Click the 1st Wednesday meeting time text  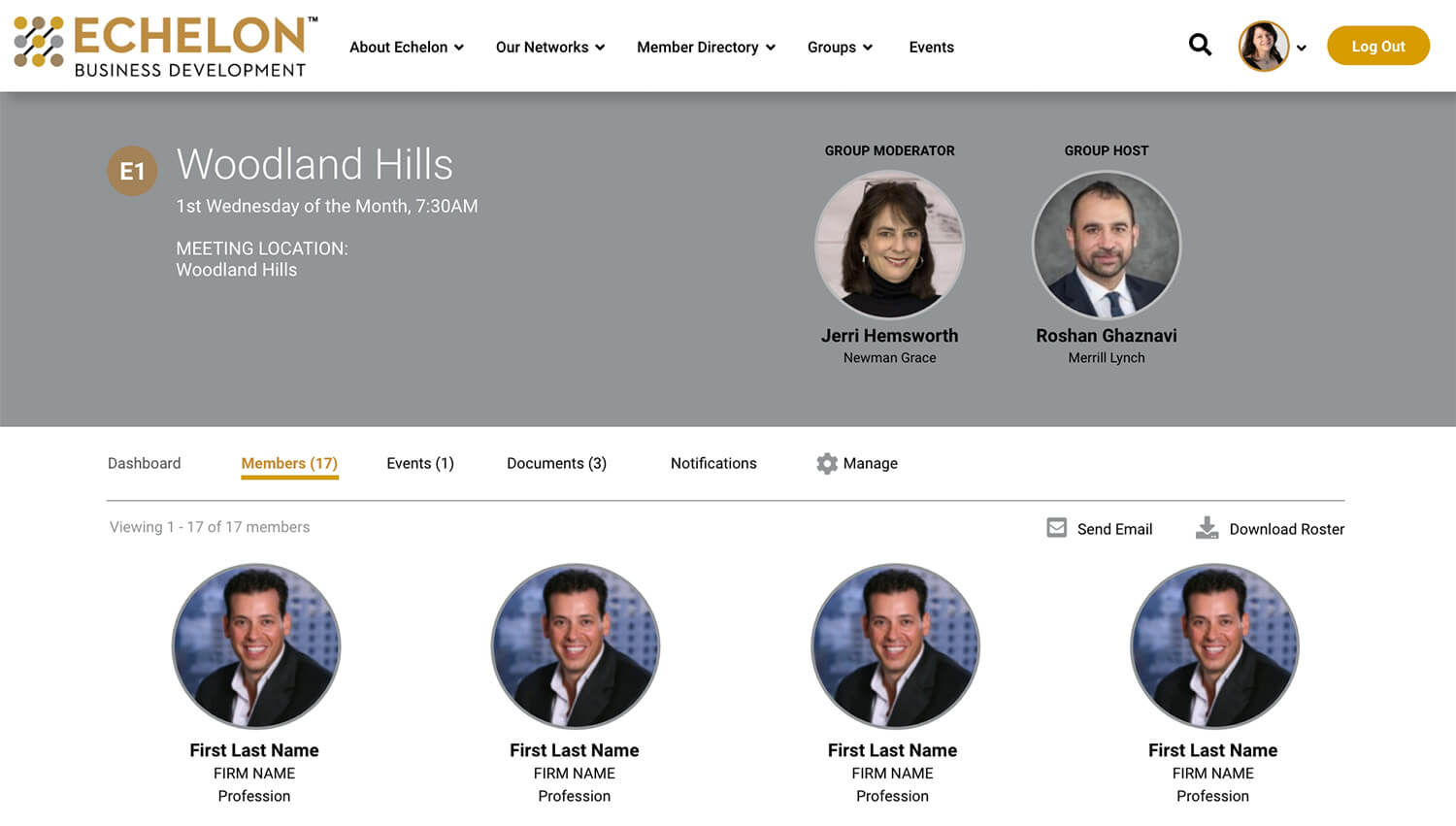pos(326,206)
